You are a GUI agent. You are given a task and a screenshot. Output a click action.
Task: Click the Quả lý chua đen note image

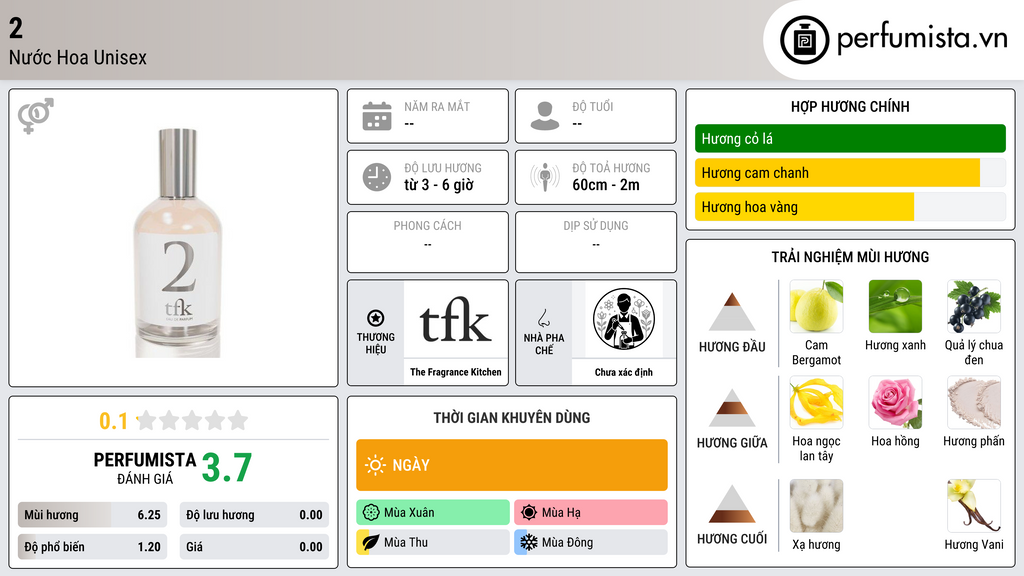[974, 306]
